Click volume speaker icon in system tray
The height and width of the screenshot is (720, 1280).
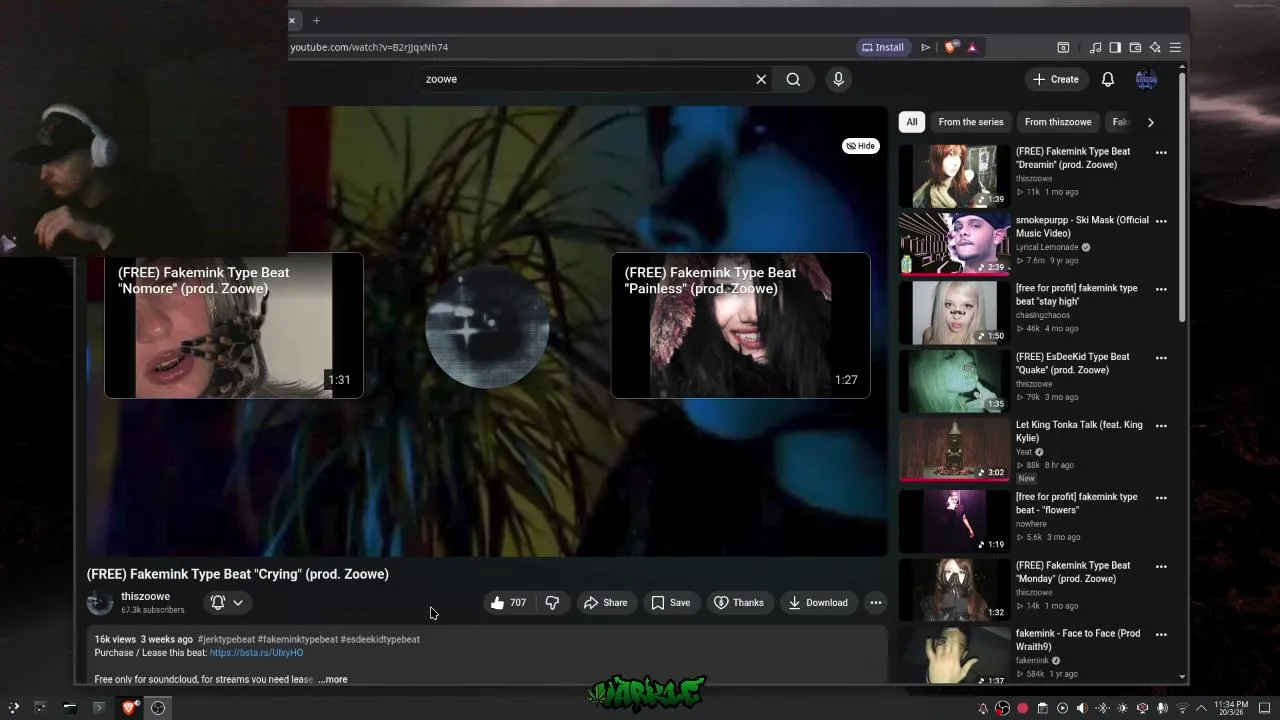point(1081,708)
